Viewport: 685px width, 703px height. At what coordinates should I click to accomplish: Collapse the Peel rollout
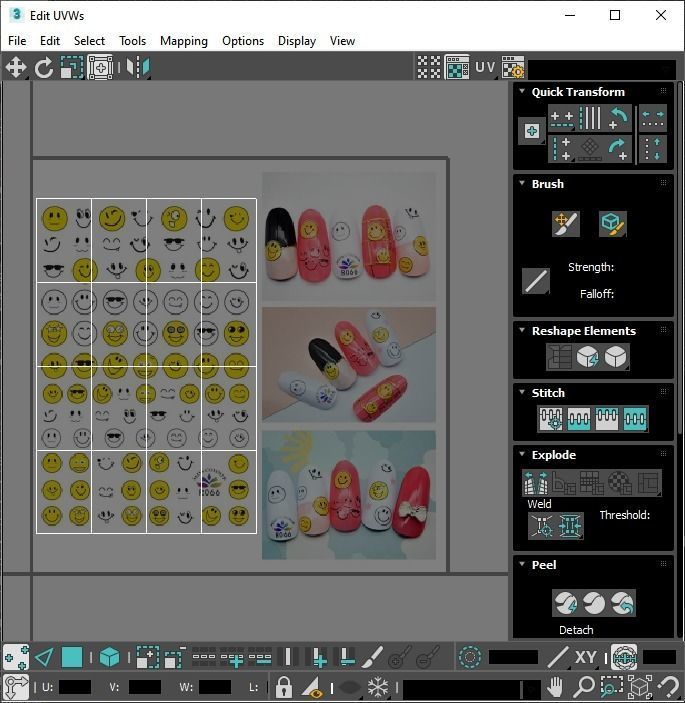pyautogui.click(x=522, y=564)
